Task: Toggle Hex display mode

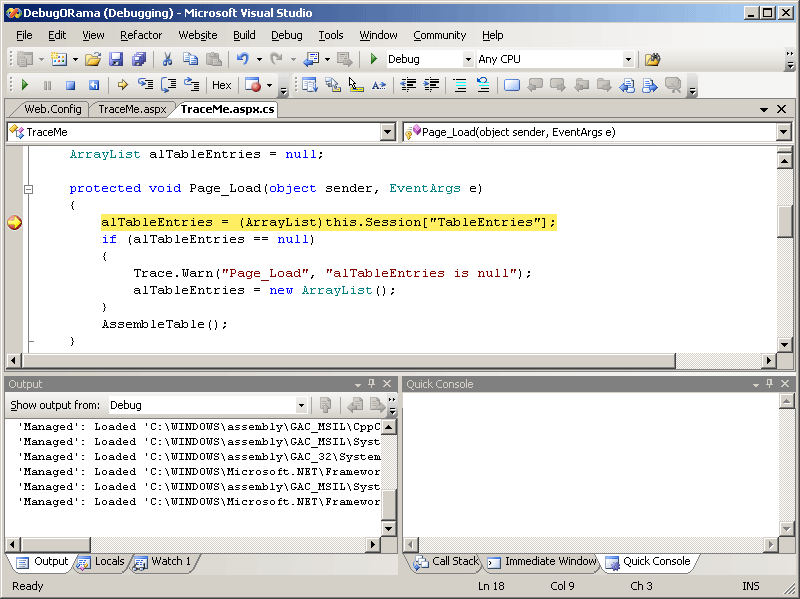Action: coord(221,85)
